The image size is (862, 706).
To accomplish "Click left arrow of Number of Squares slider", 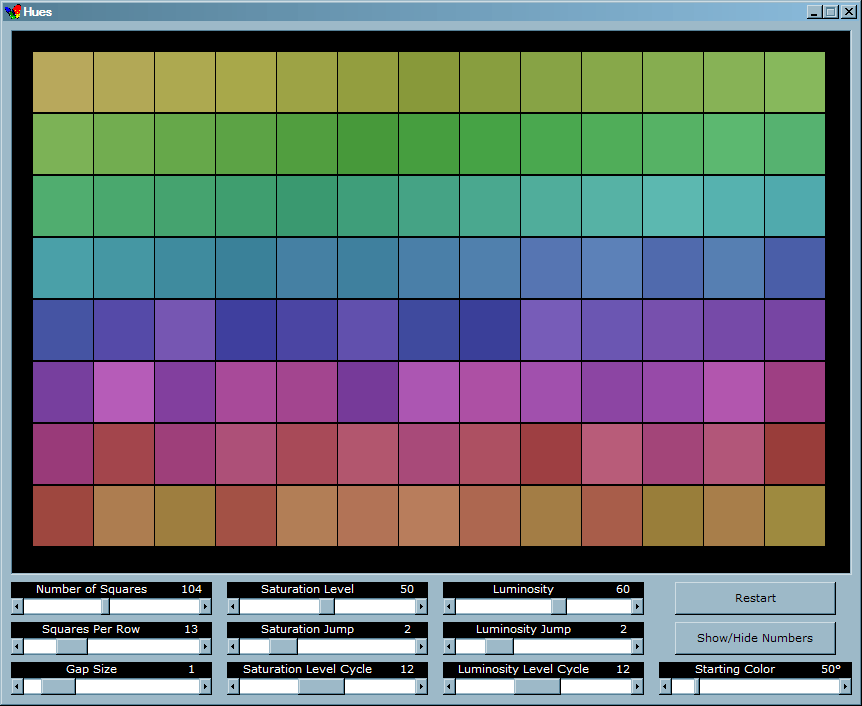I will click(18, 606).
